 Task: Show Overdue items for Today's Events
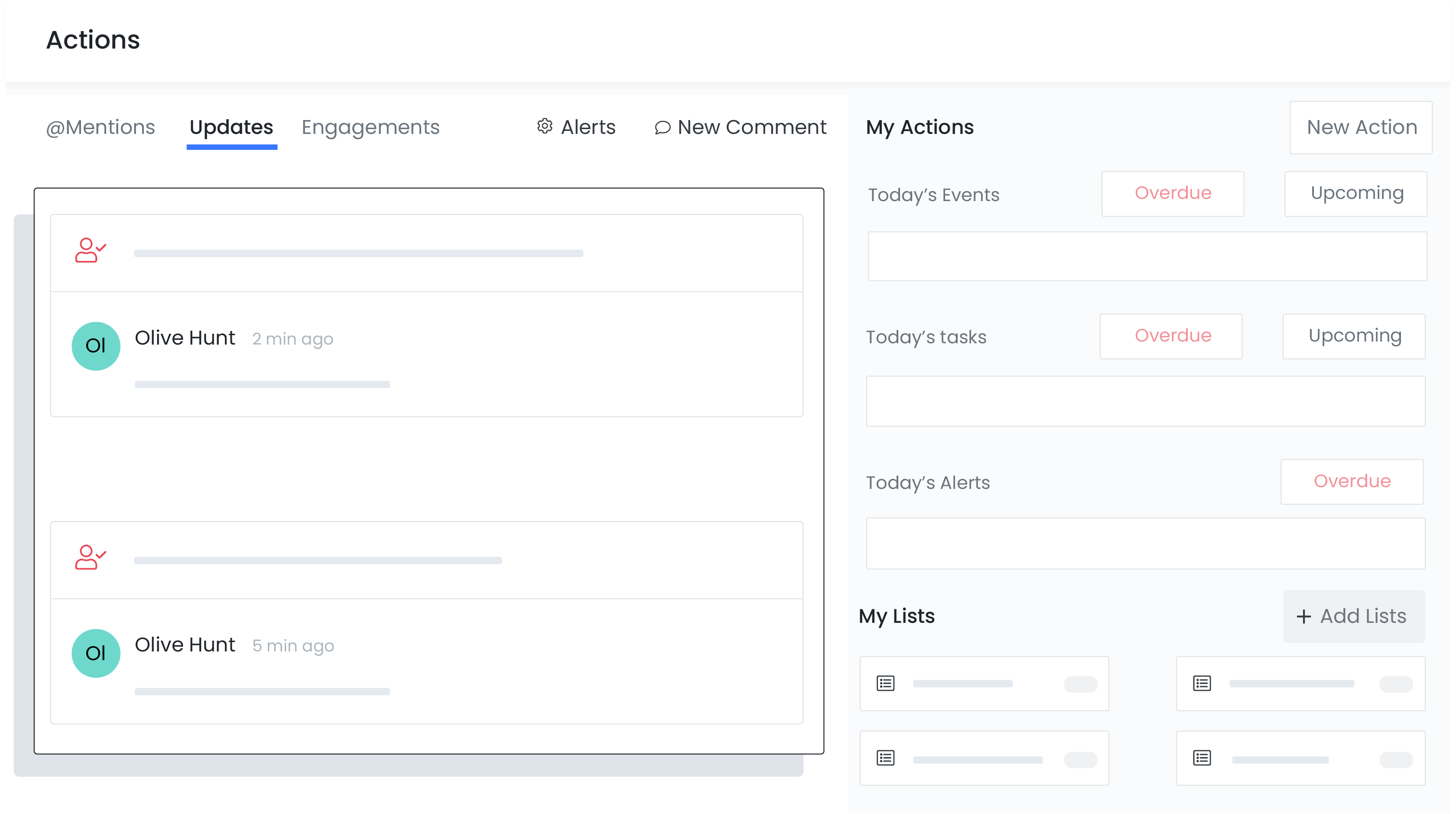tap(1172, 193)
